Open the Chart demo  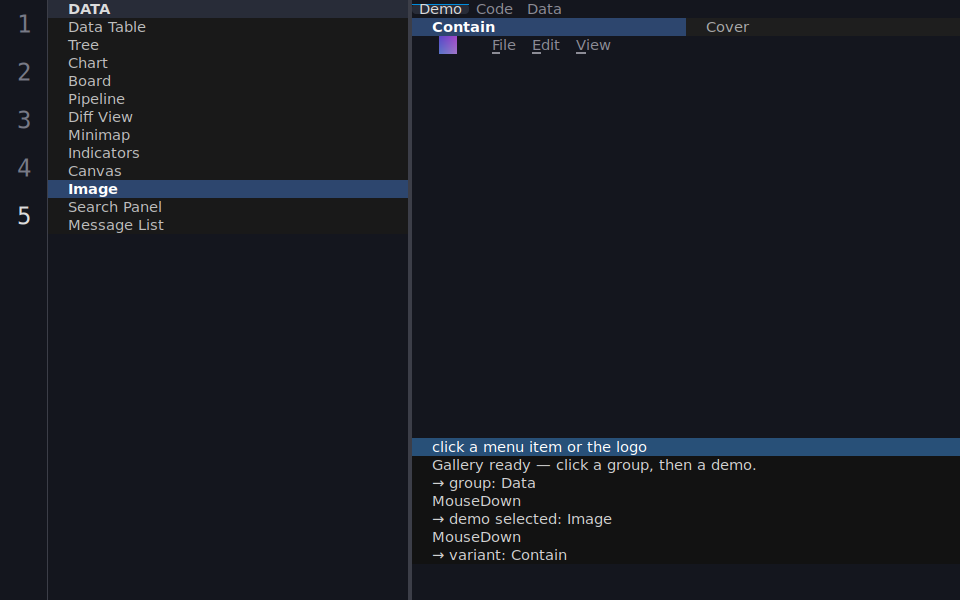point(228,63)
